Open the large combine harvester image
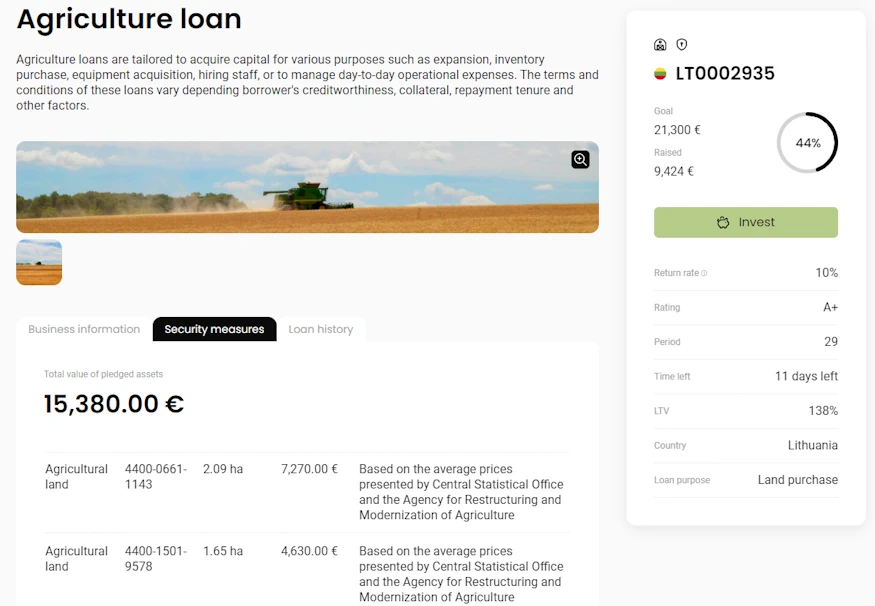This screenshot has height=606, width=875. coord(307,187)
